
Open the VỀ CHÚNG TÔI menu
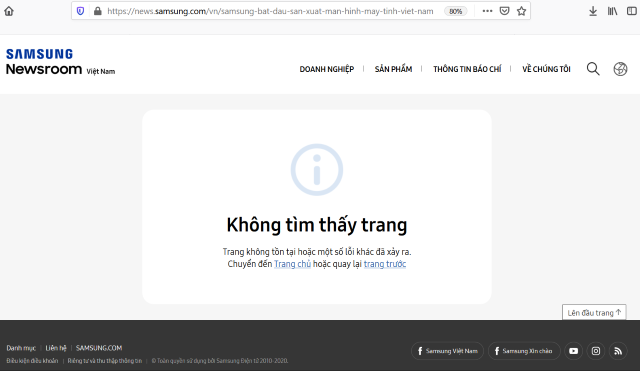[x=546, y=69]
